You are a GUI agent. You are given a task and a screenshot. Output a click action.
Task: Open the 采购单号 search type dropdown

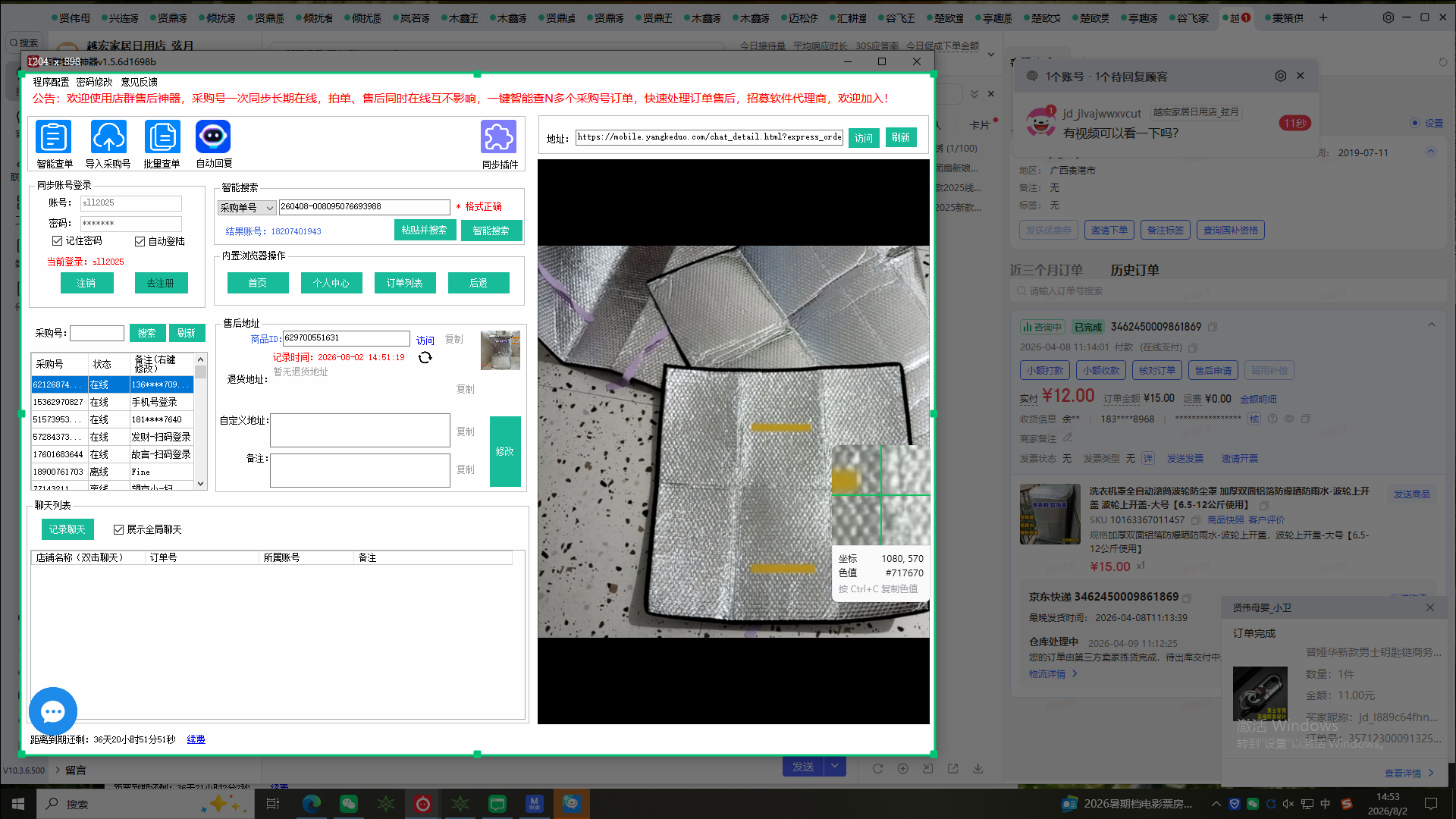coord(247,207)
